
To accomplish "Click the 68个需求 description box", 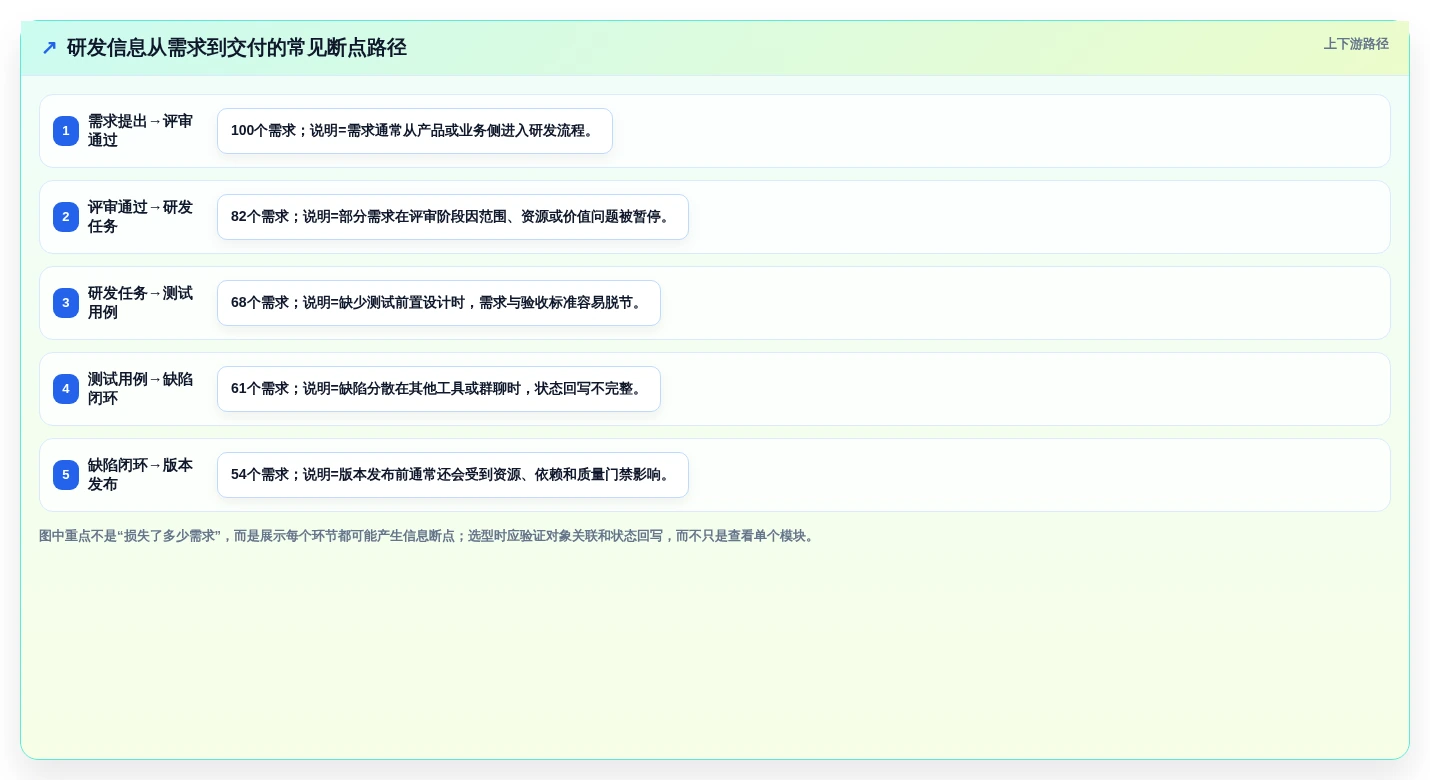I will coord(439,303).
